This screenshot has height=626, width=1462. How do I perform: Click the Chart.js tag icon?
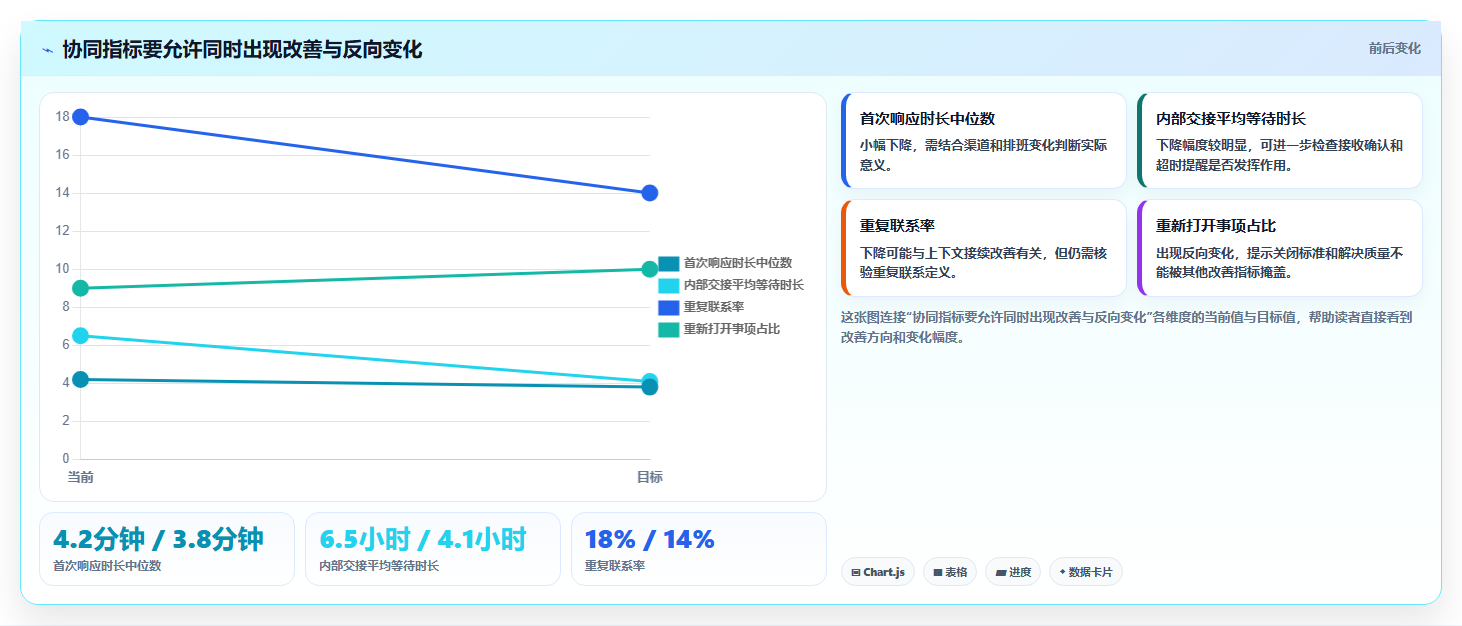tap(856, 573)
